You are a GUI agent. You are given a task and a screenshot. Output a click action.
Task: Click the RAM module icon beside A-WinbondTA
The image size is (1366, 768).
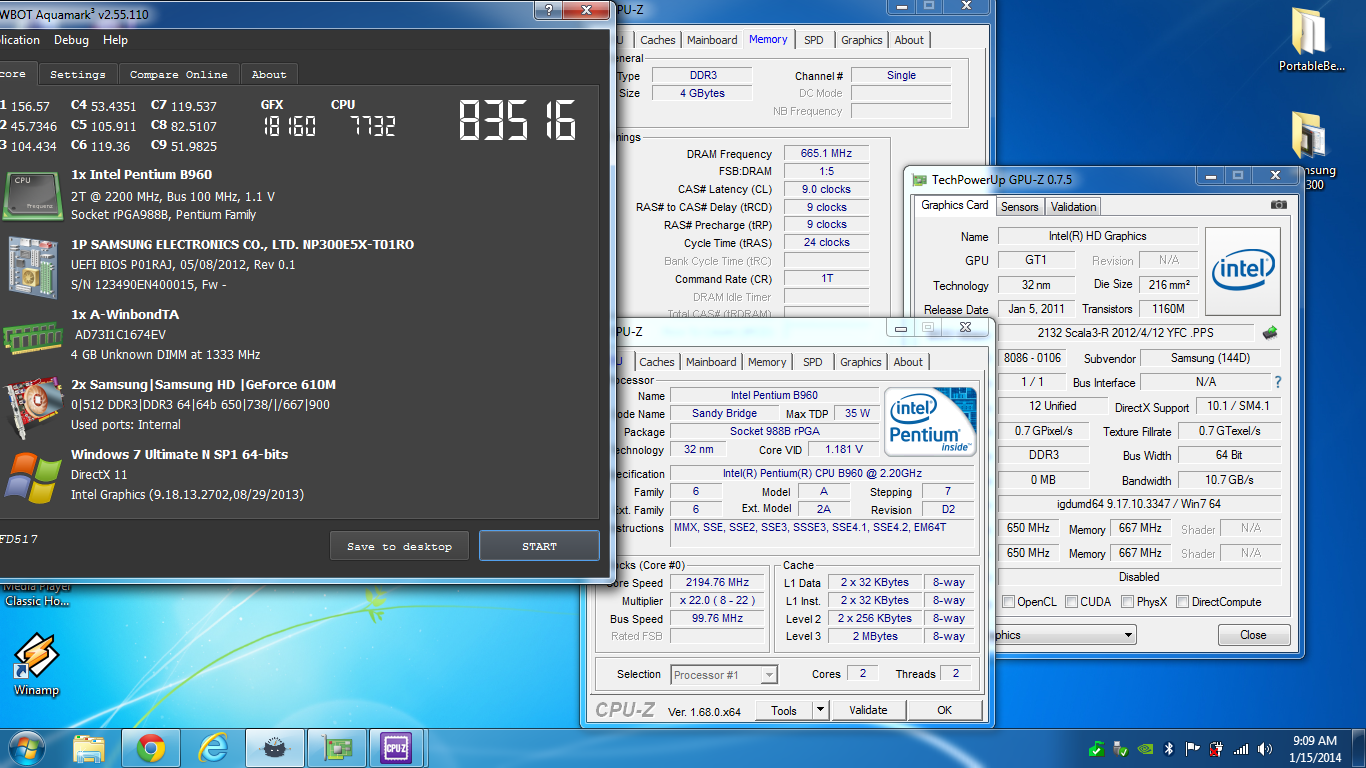pos(34,337)
